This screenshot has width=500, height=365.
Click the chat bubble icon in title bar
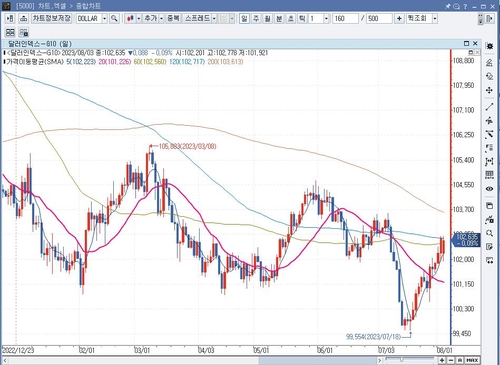[456, 6]
